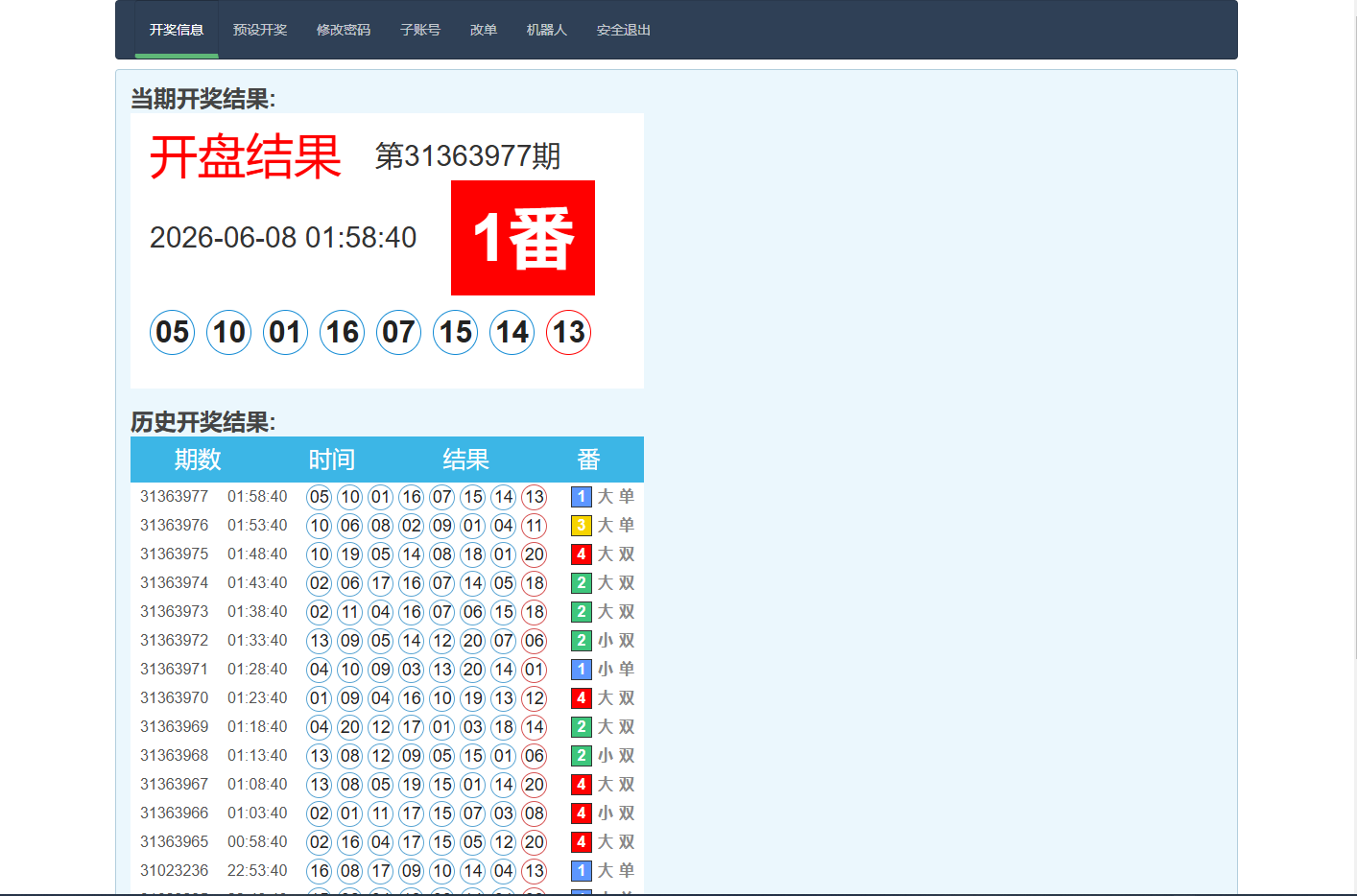Click red badge 4 in row 31363967
The height and width of the screenshot is (896, 1357).
(582, 785)
